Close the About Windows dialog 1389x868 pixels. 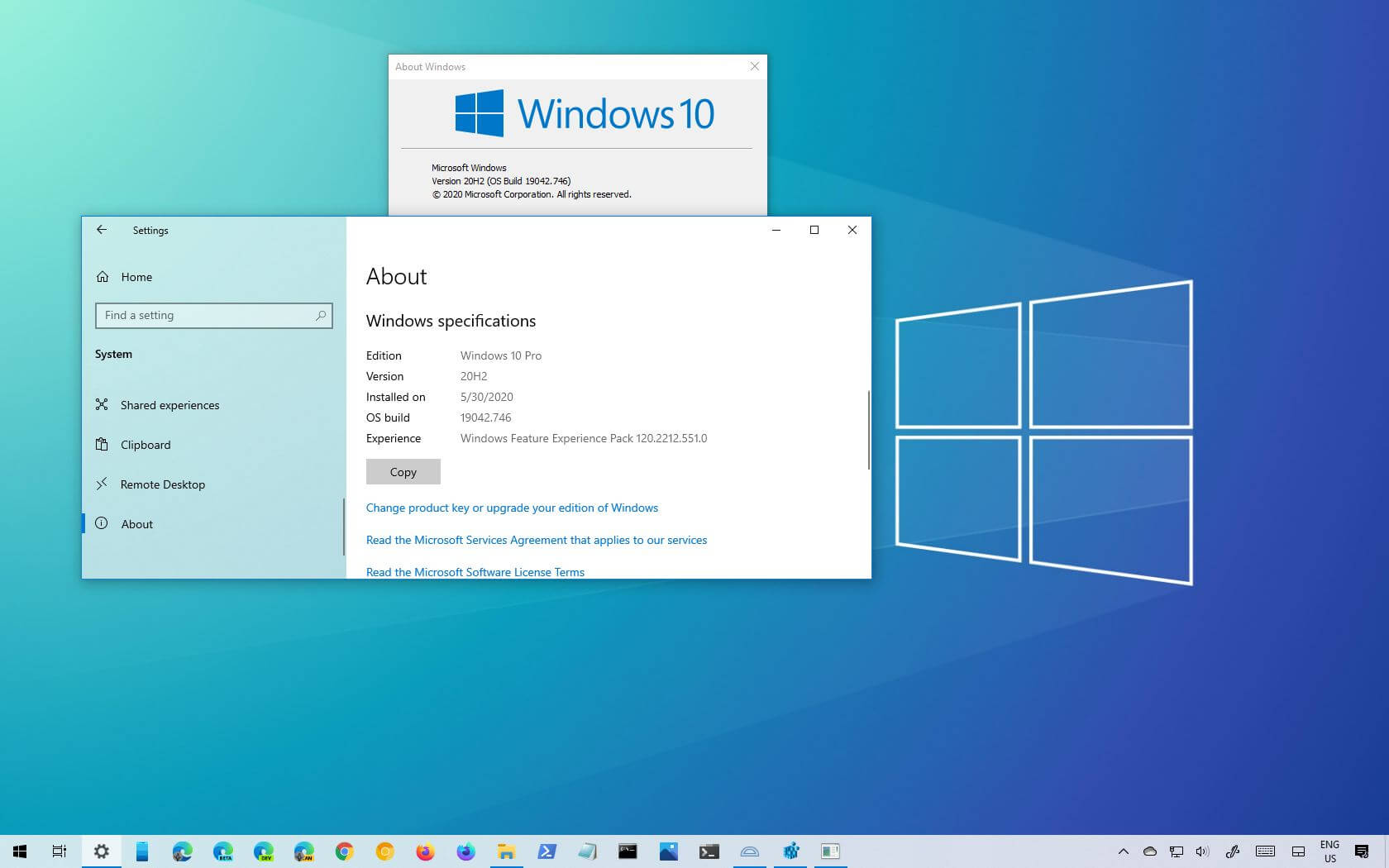pyautogui.click(x=754, y=66)
